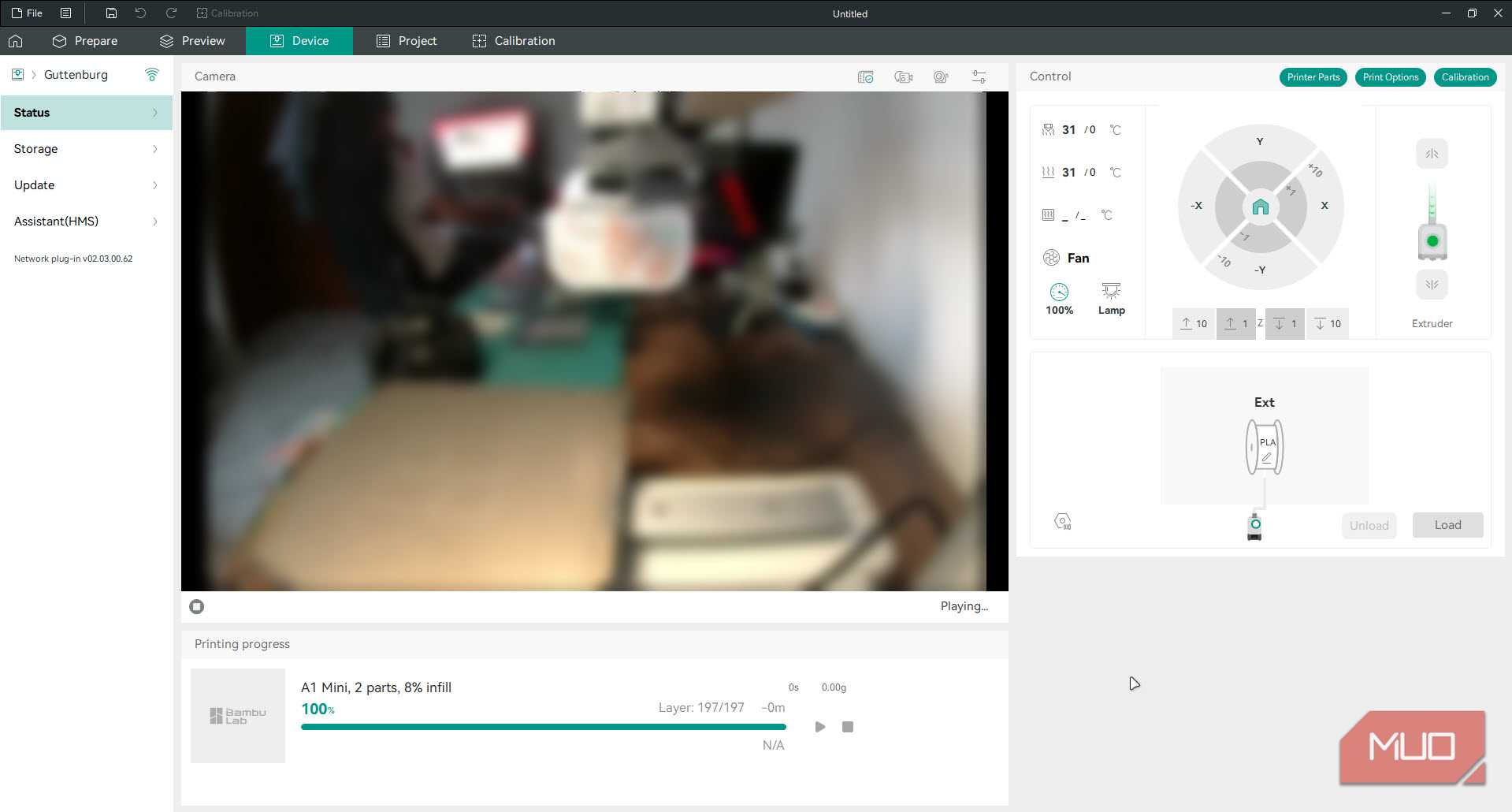Switch to the Calibration tab
Viewport: 1512px width, 812px height.
click(x=514, y=41)
